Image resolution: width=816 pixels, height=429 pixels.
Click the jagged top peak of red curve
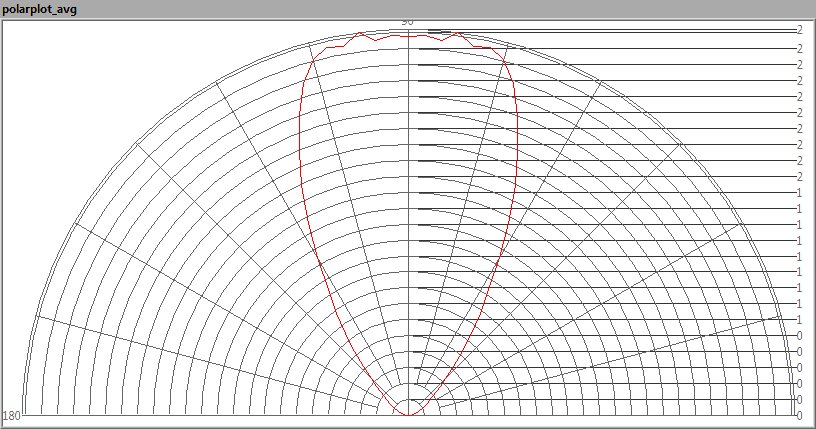pos(408,36)
